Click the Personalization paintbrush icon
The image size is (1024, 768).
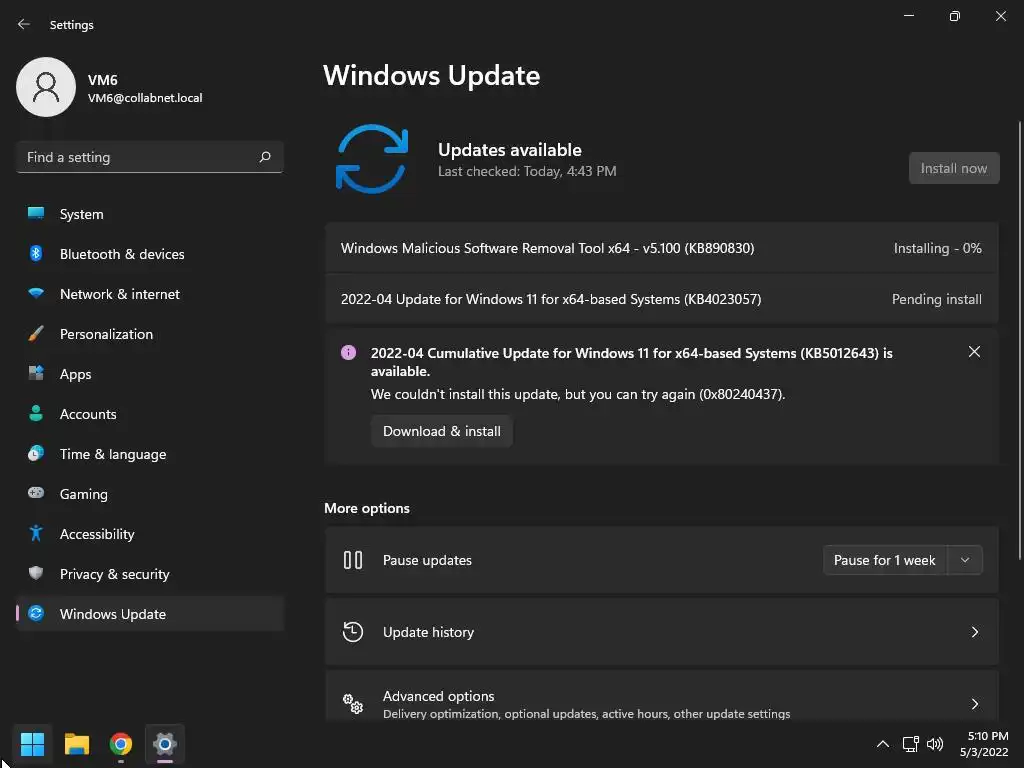pyautogui.click(x=36, y=334)
